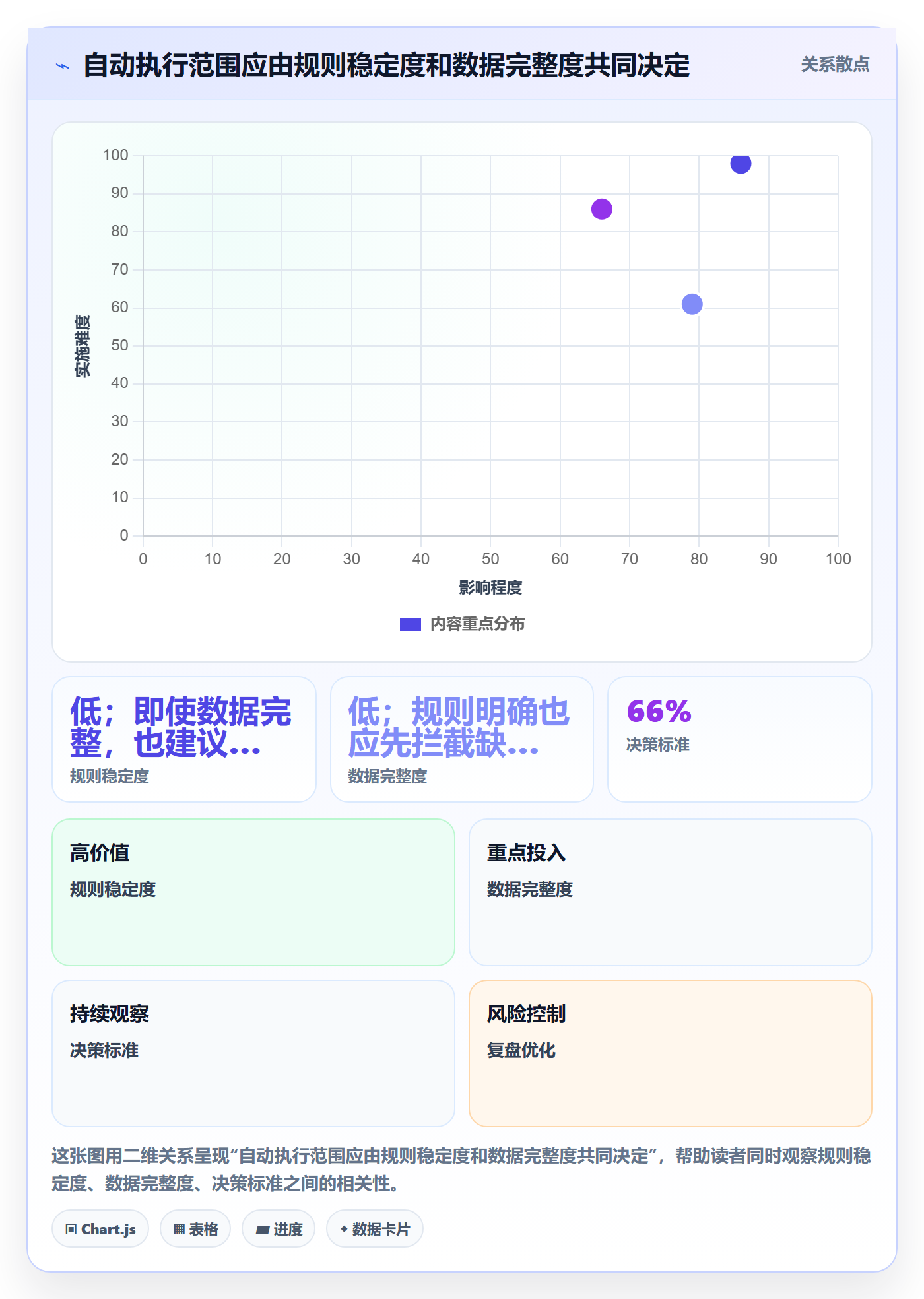Click the 内容重点分布 legend label
Image resolution: width=924 pixels, height=1299 pixels.
(477, 624)
